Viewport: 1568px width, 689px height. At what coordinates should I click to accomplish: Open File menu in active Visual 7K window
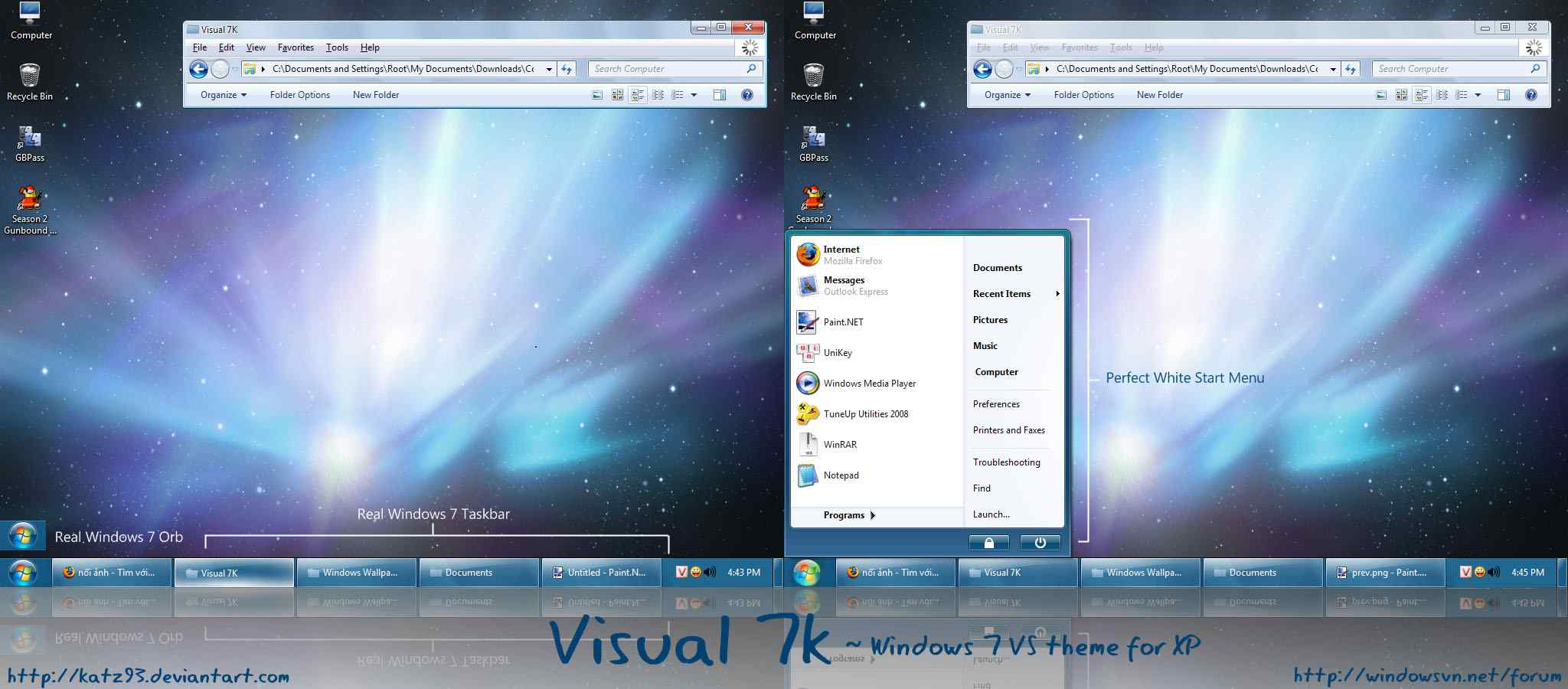(200, 47)
